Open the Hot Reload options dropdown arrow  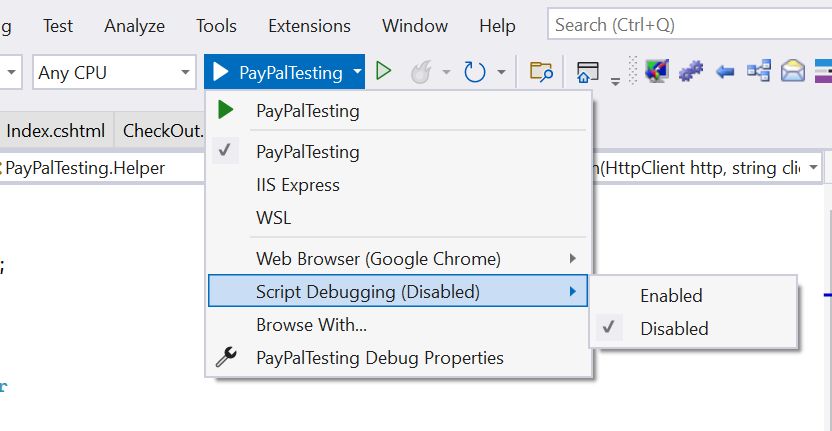pyautogui.click(x=446, y=72)
